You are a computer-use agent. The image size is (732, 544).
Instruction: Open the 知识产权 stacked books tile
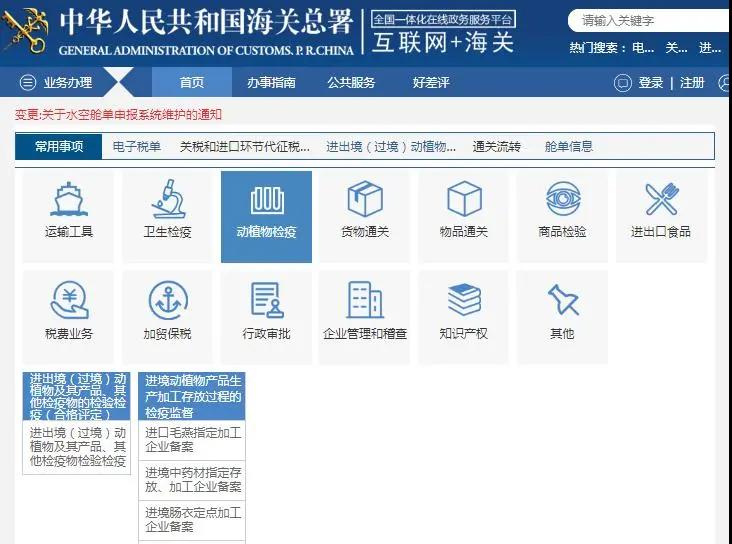pos(464,317)
